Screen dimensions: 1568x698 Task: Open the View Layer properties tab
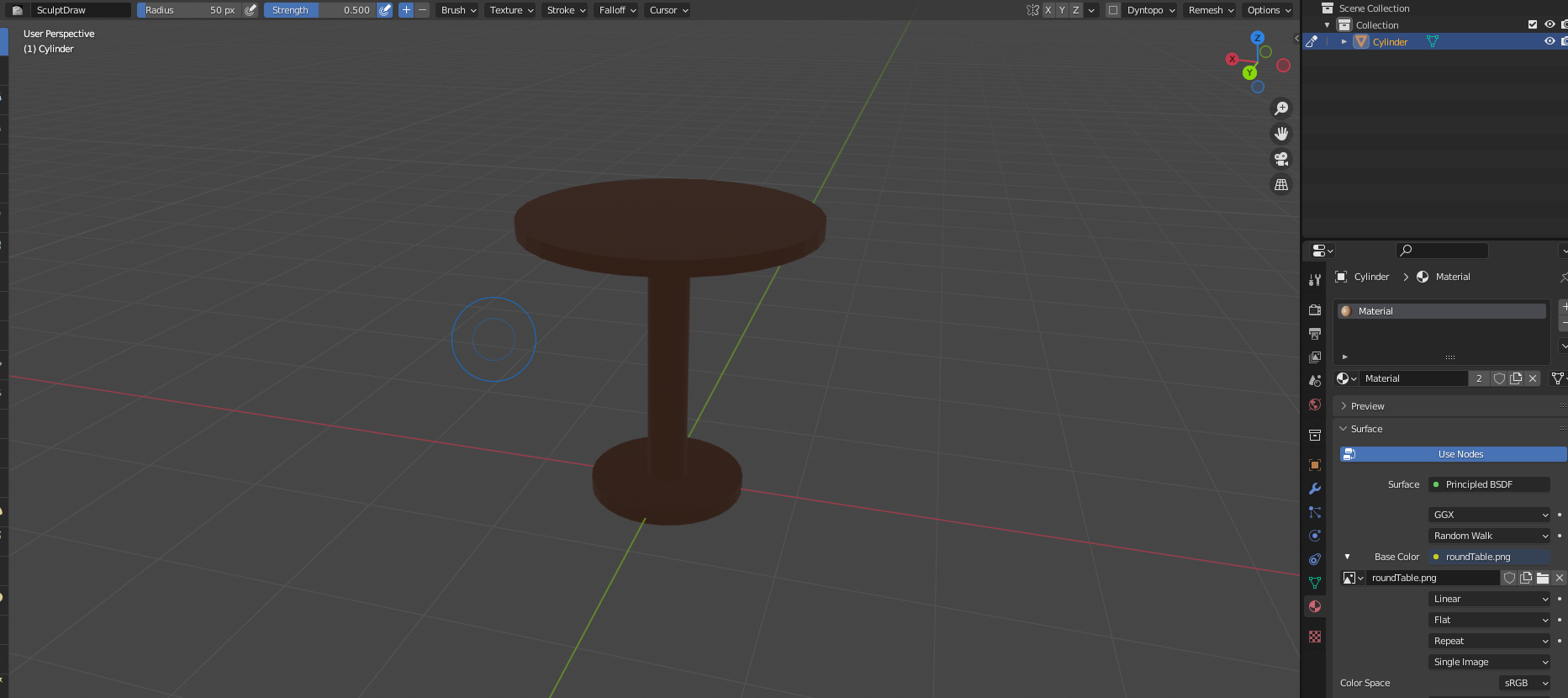coord(1315,357)
